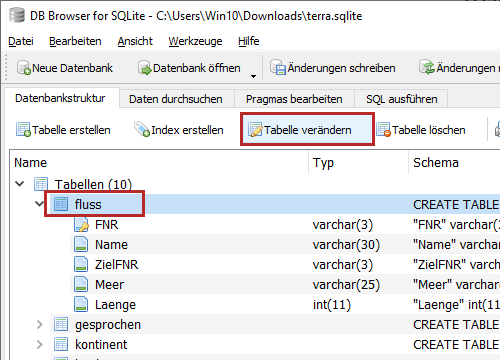Click the field icon beside ZielFNR
Screen dimensions: 500x360
click(81, 264)
